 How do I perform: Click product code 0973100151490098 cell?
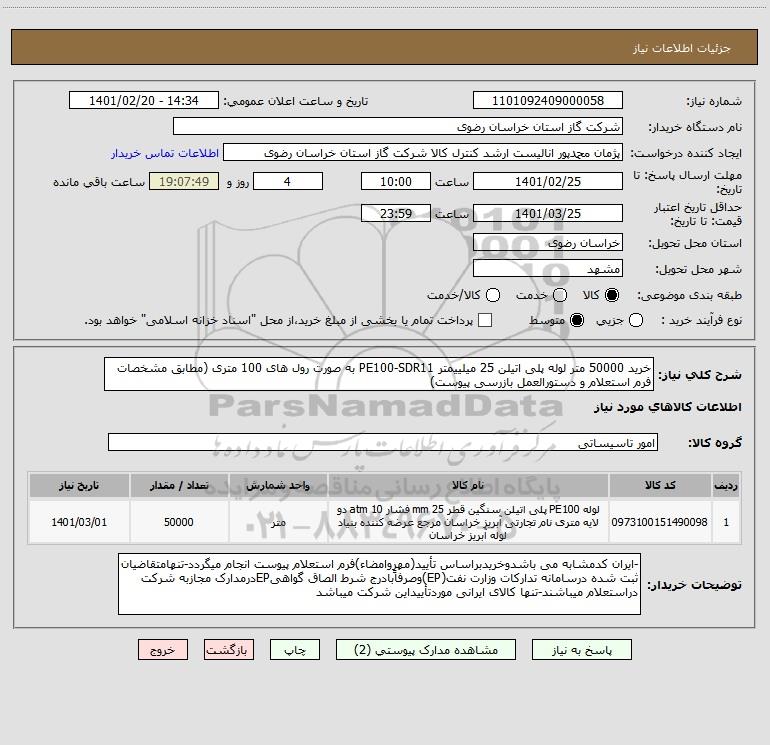pyautogui.click(x=660, y=522)
